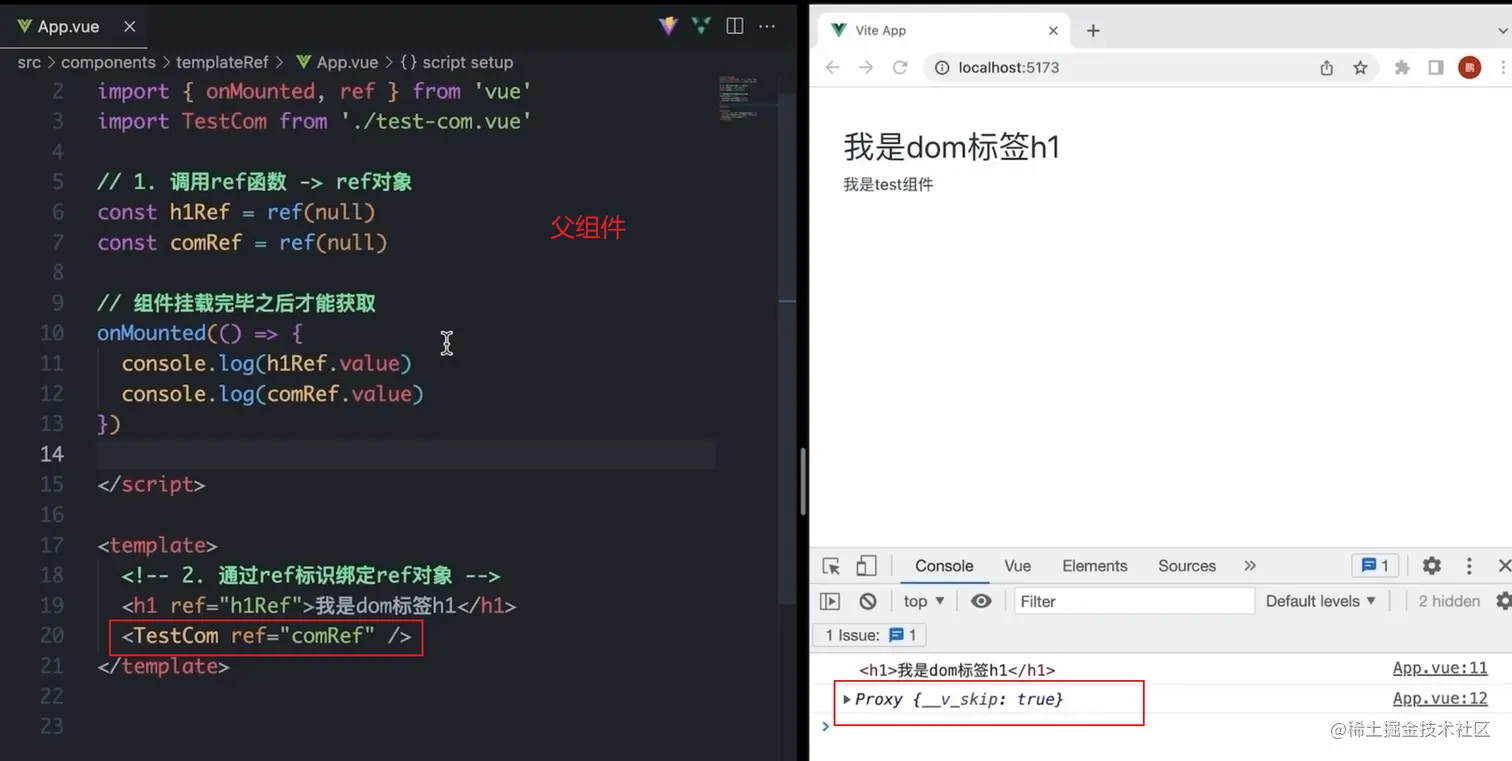Click './test-com.vue' import path
The height and width of the screenshot is (761, 1512).
point(436,121)
